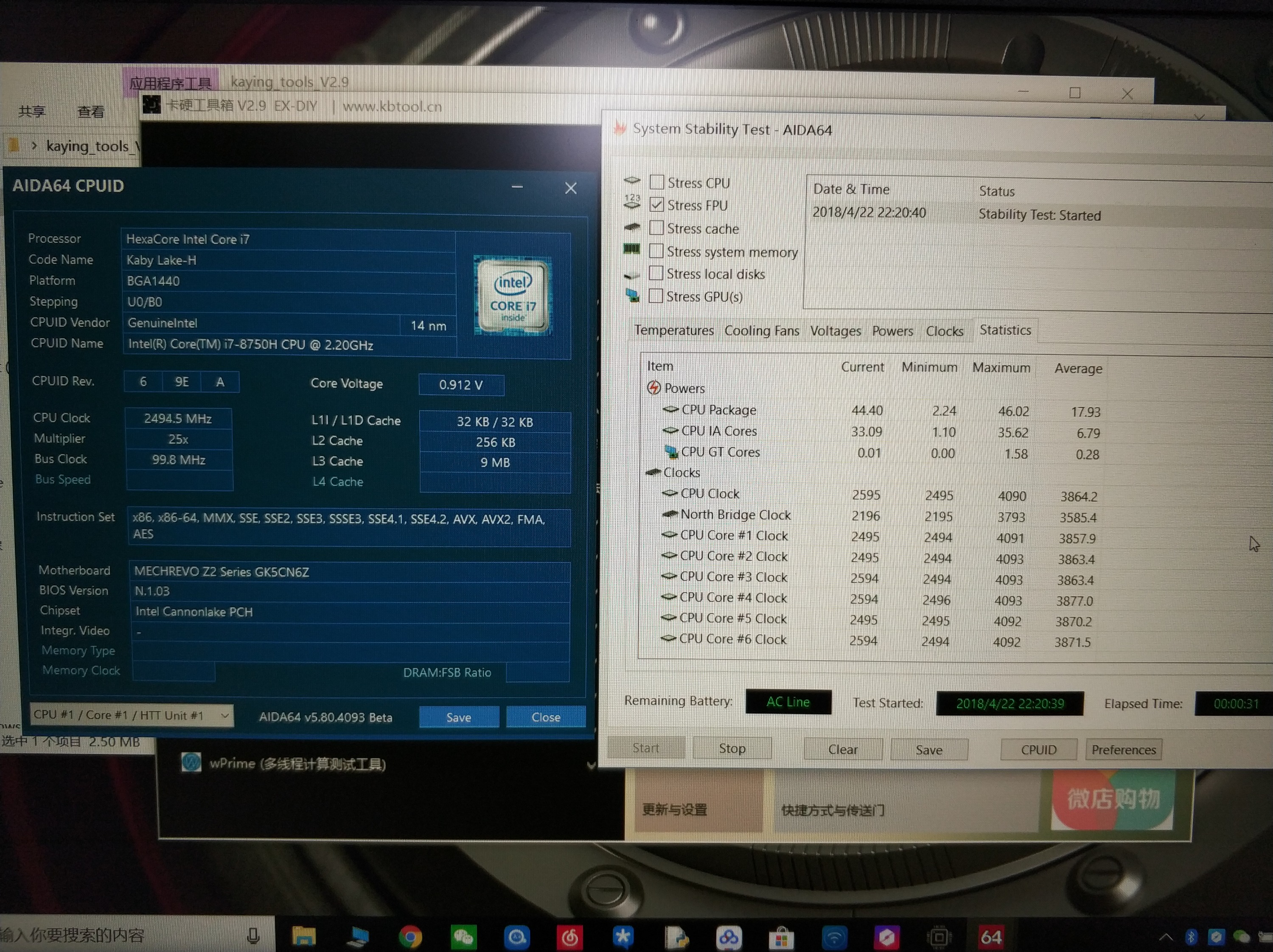Switch to the Voltages tab

coord(835,331)
